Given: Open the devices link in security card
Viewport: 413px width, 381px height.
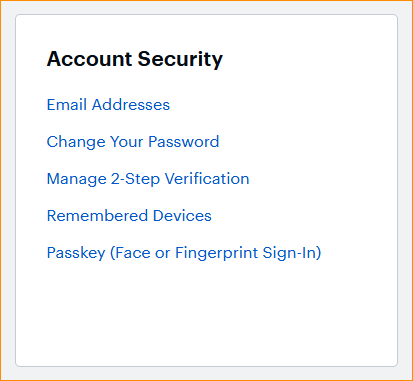Looking at the screenshot, I should [x=129, y=216].
